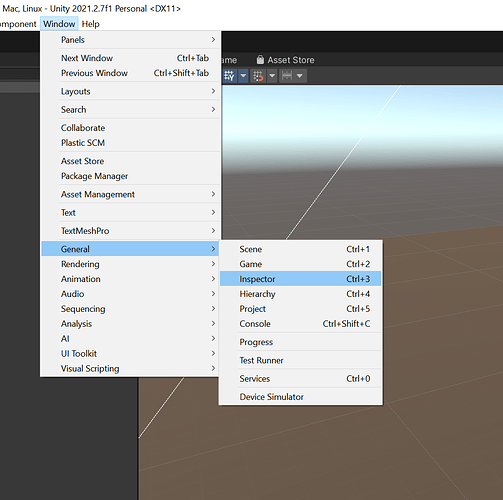Viewport: 503px width, 500px height.
Task: Open the Device Simulator
Action: tap(300, 397)
